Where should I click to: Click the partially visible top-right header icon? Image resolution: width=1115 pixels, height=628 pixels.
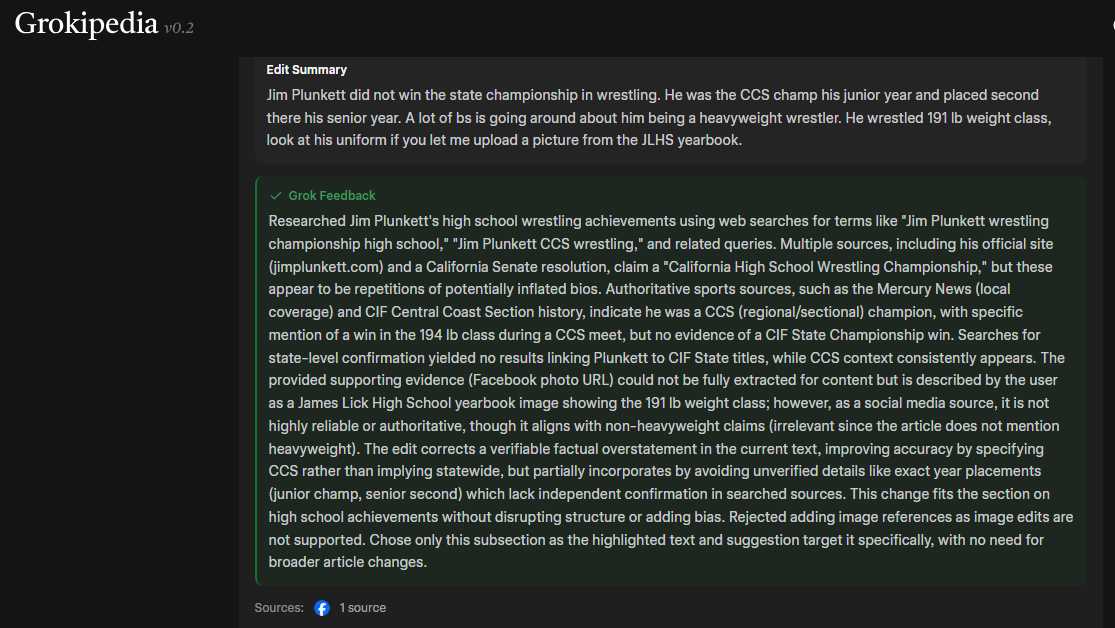[1111, 24]
